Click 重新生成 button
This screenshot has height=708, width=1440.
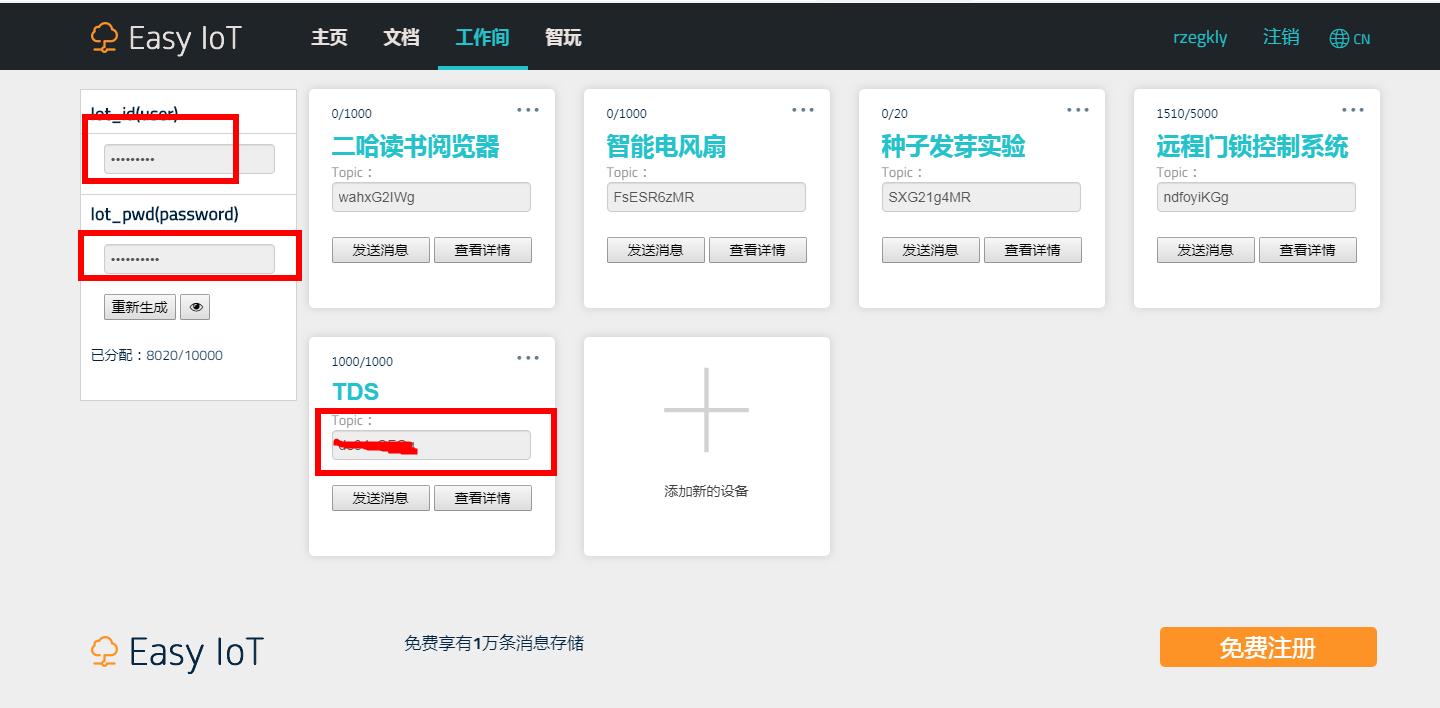click(140, 307)
